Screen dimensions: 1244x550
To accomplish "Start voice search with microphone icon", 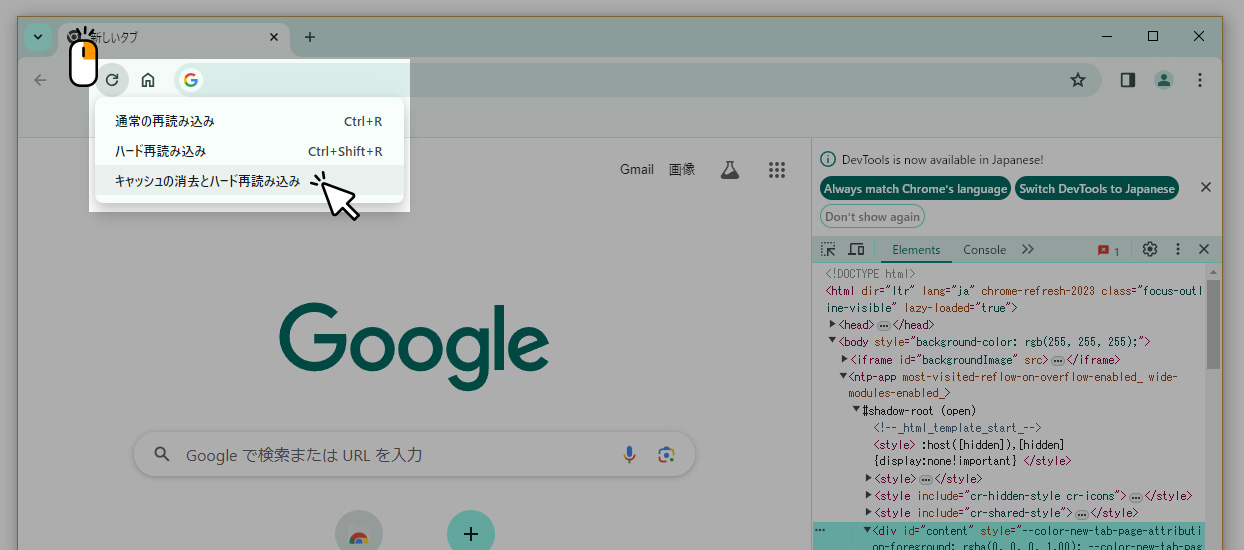I will [x=629, y=455].
